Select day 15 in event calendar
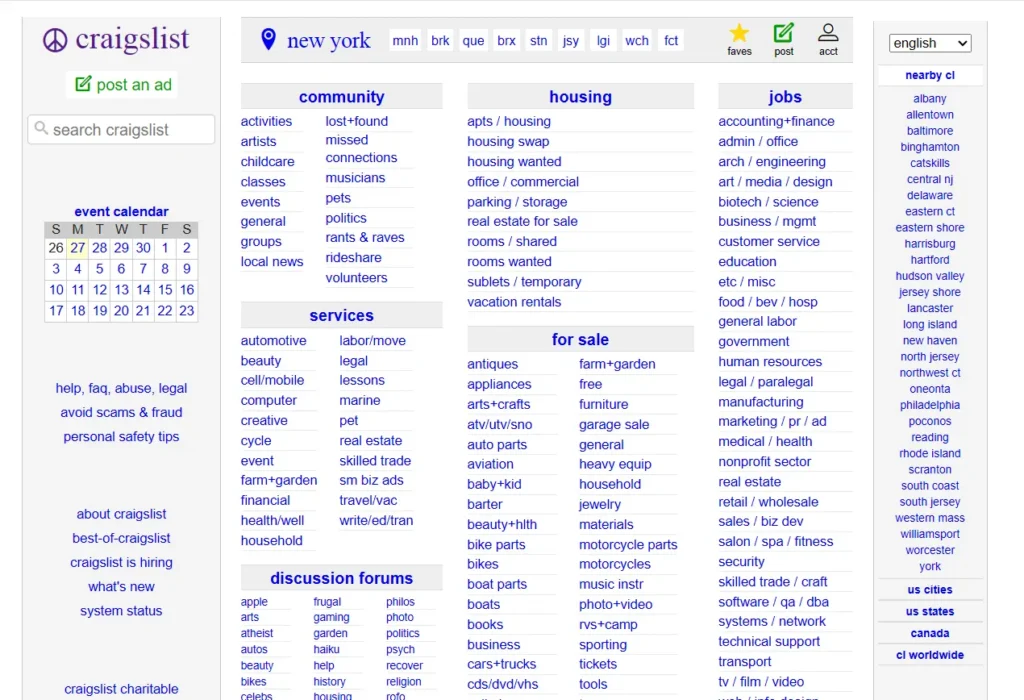Viewport: 1024px width, 700px height. tap(165, 290)
